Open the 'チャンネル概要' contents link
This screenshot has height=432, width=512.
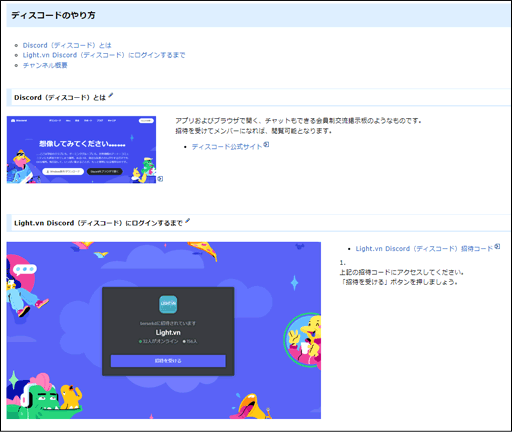(x=45, y=65)
